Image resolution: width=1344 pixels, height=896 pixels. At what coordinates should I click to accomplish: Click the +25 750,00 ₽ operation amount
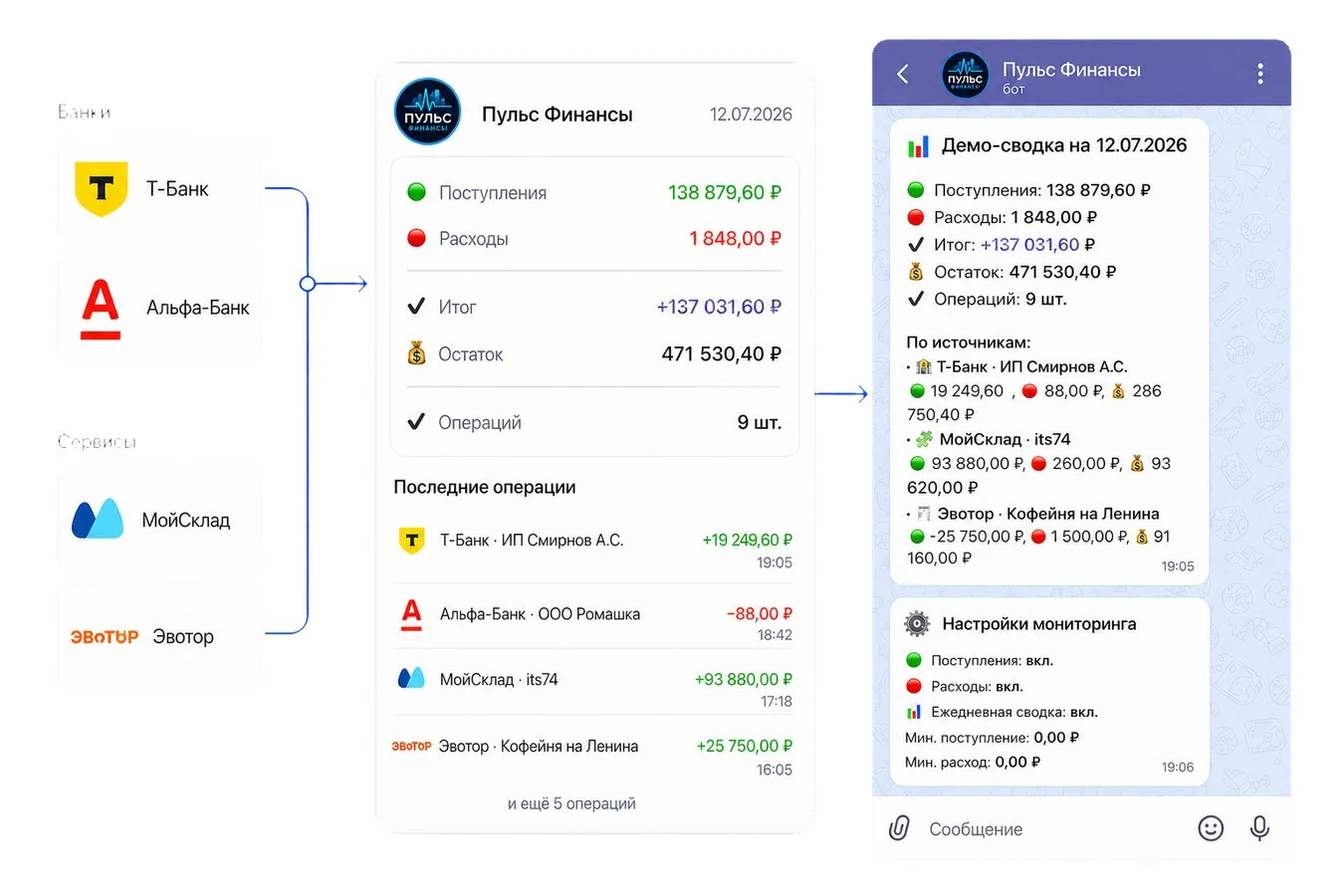[745, 746]
